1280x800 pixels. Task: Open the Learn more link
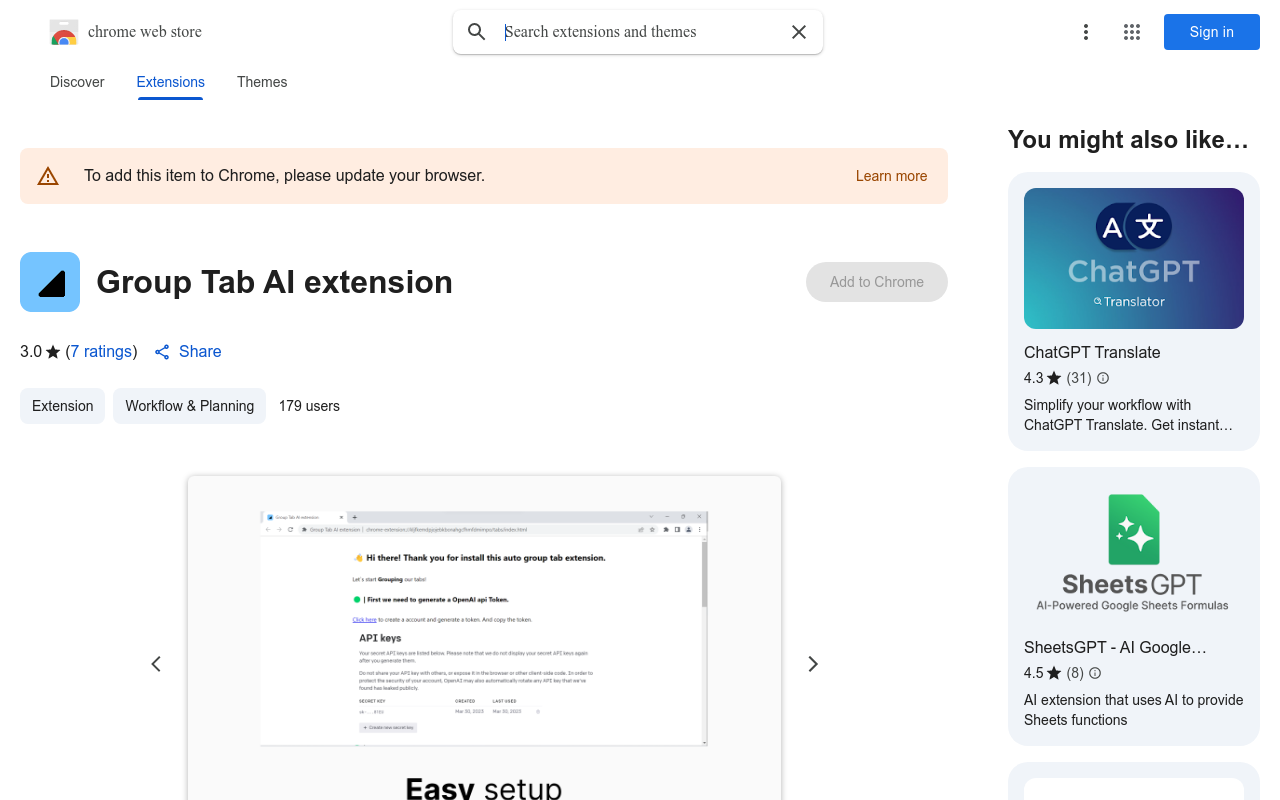tap(892, 176)
